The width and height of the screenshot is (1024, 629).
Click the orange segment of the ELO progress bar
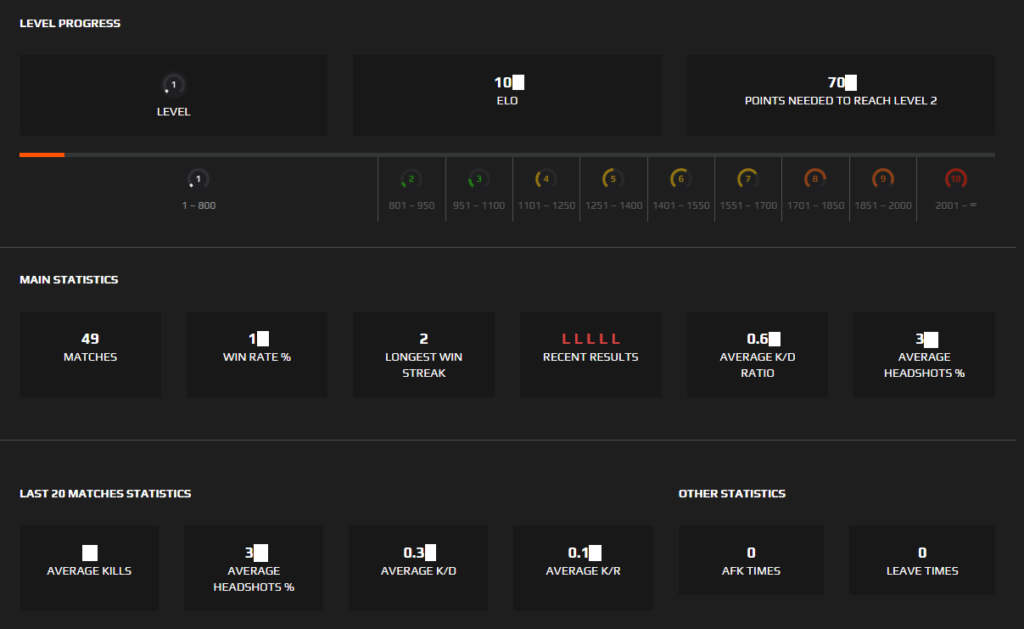tap(40, 155)
